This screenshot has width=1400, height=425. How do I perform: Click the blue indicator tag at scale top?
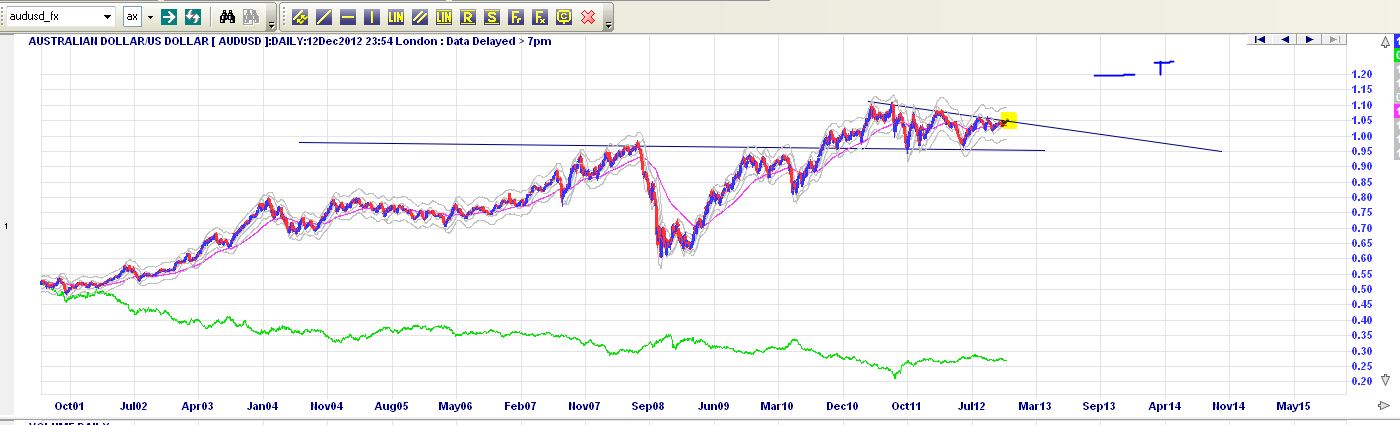[x=1397, y=41]
